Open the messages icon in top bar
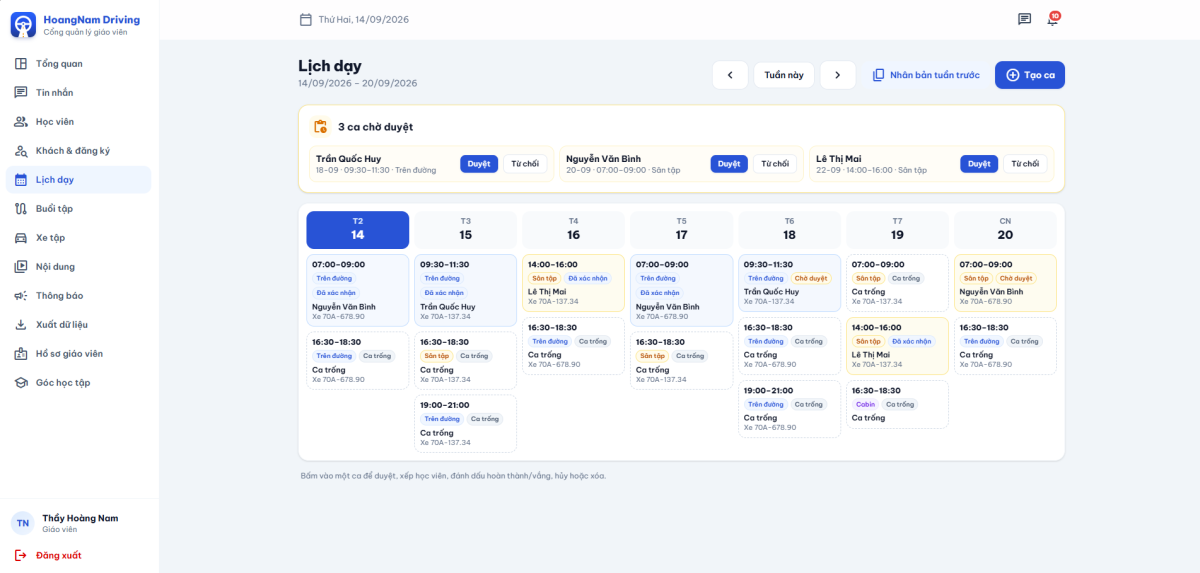The image size is (1200, 573). tap(1024, 19)
